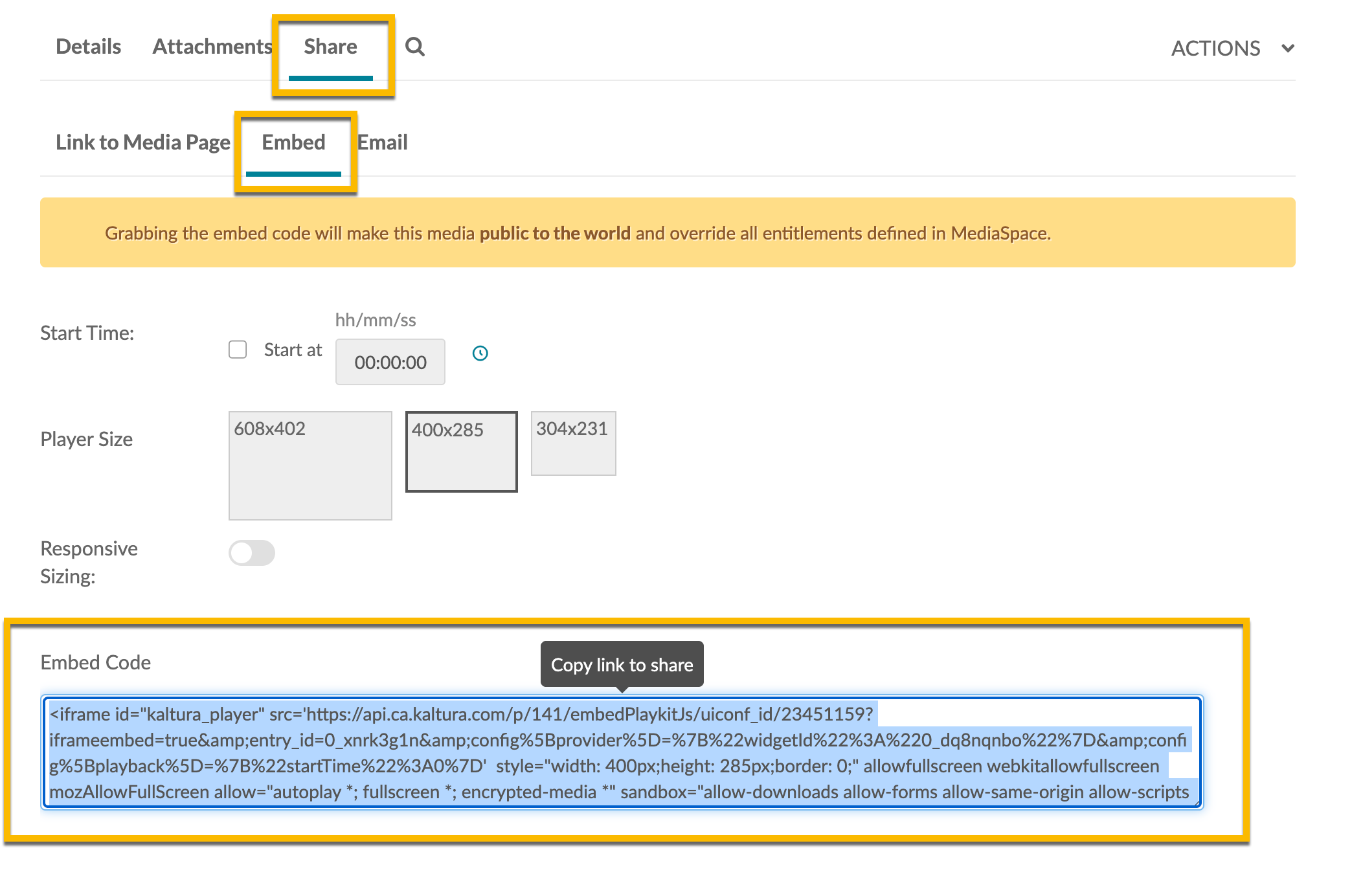
Task: Choose the 400x285 player size
Action: (x=461, y=451)
